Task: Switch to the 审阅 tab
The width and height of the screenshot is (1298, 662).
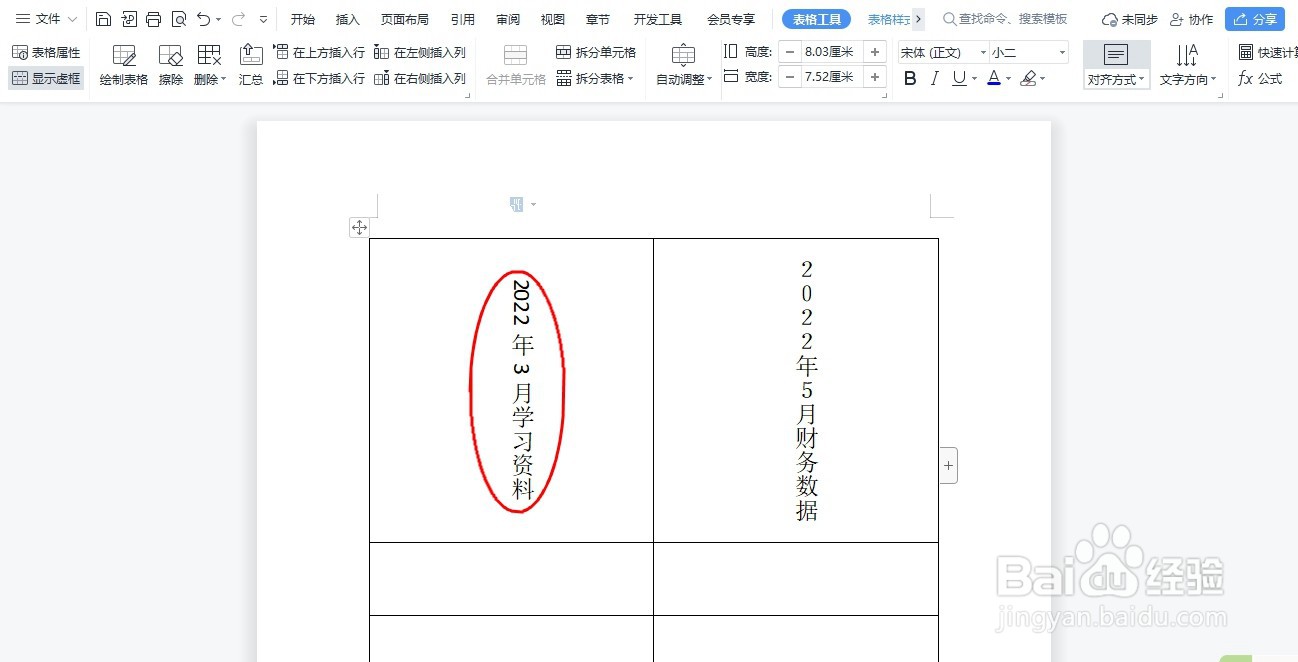Action: coord(508,19)
